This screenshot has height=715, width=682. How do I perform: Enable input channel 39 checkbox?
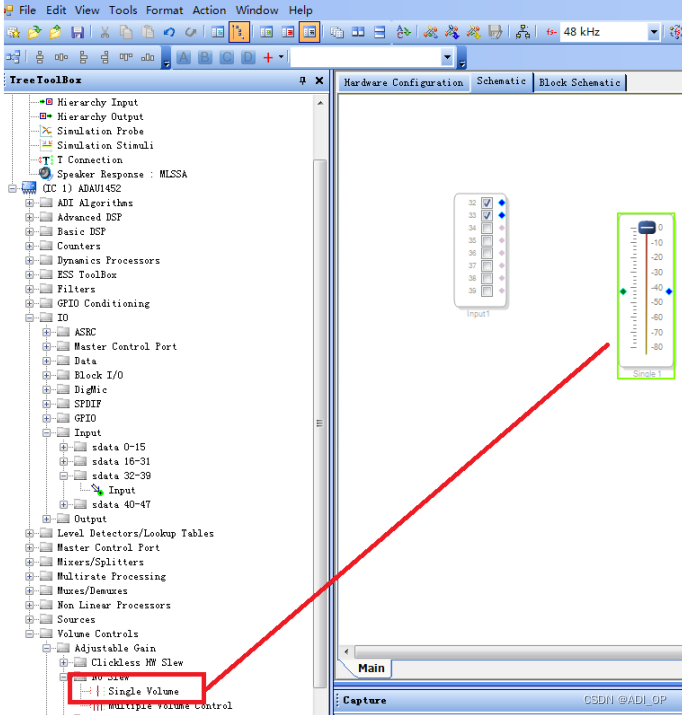tap(487, 290)
